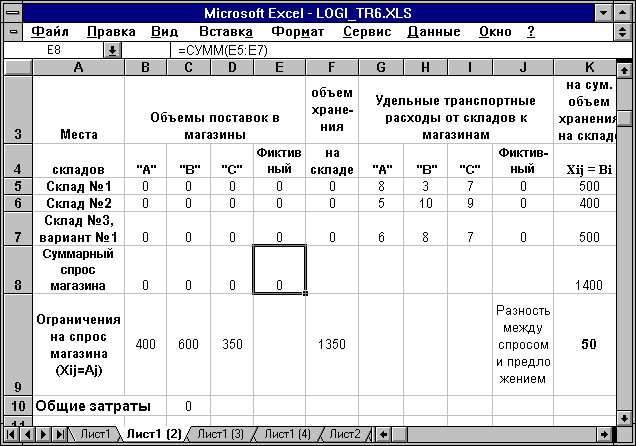Open the Вид menu

tap(164, 32)
